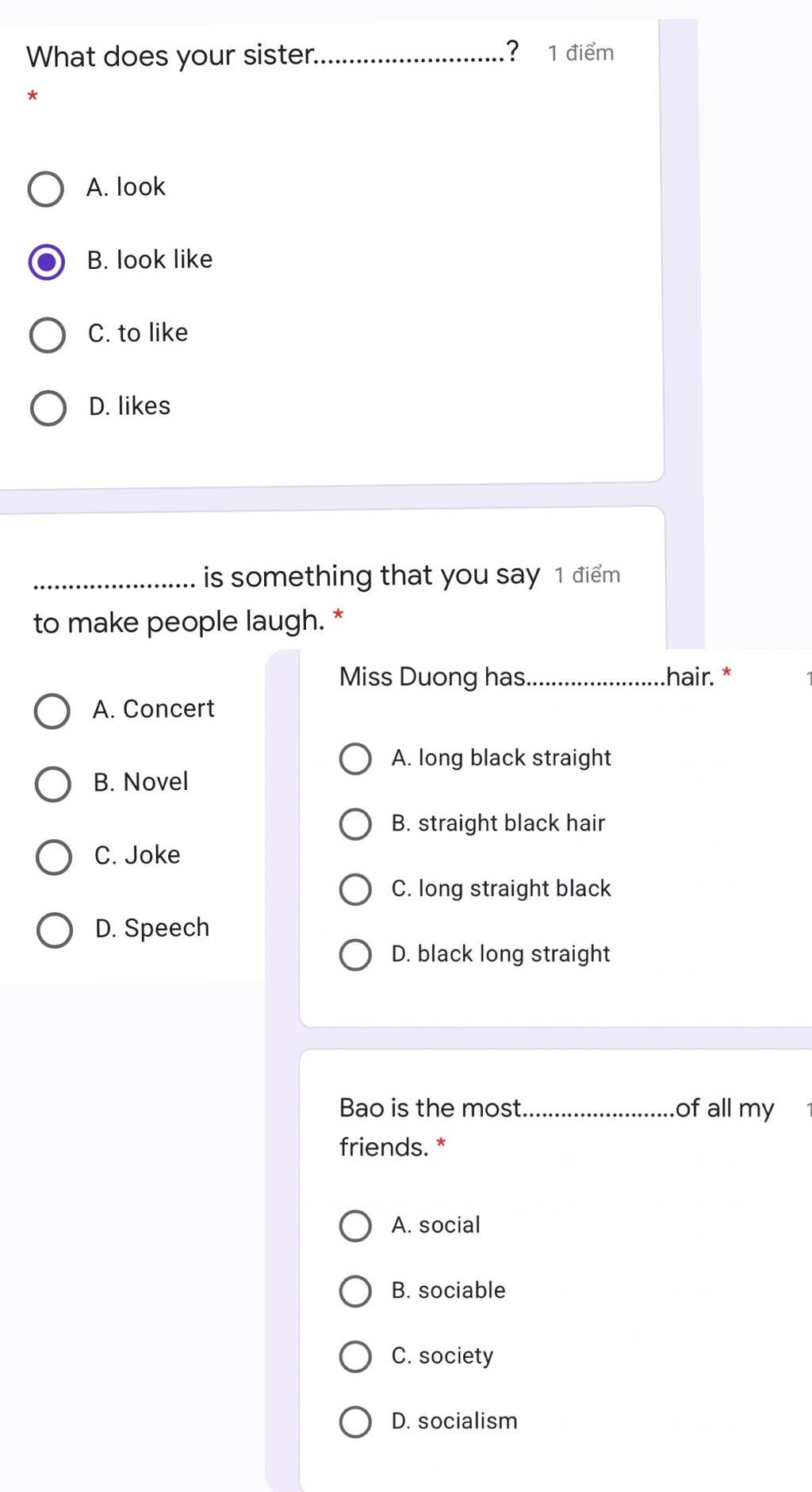Select C. Joke radio option
This screenshot has height=1492, width=812.
(54, 857)
